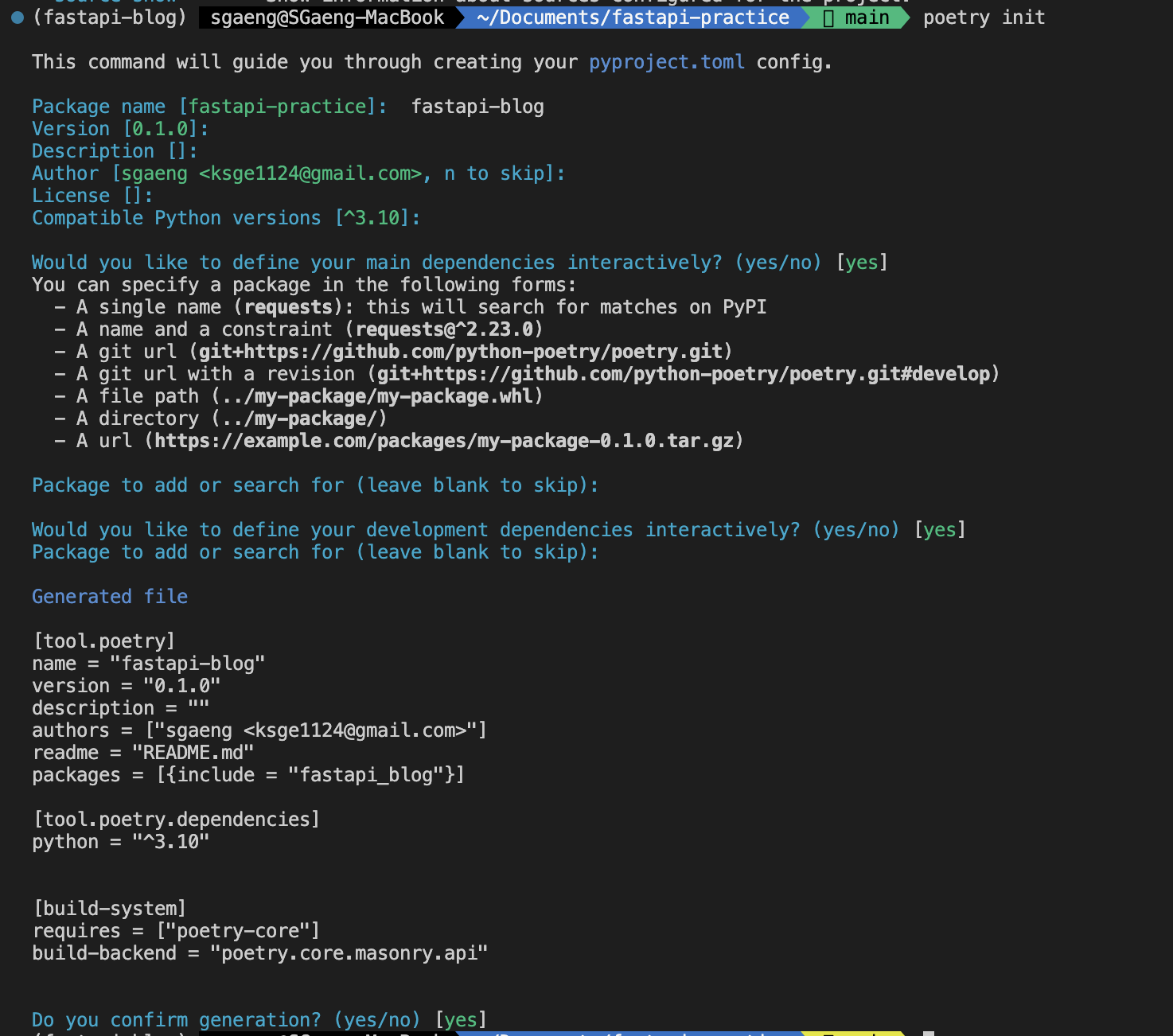Click the single name (requests) example line

point(411,307)
